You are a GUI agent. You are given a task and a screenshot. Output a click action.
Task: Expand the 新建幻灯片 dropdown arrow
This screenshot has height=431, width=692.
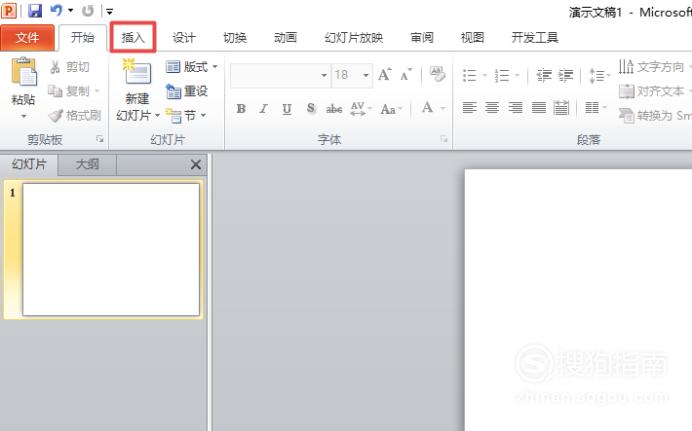coord(157,116)
